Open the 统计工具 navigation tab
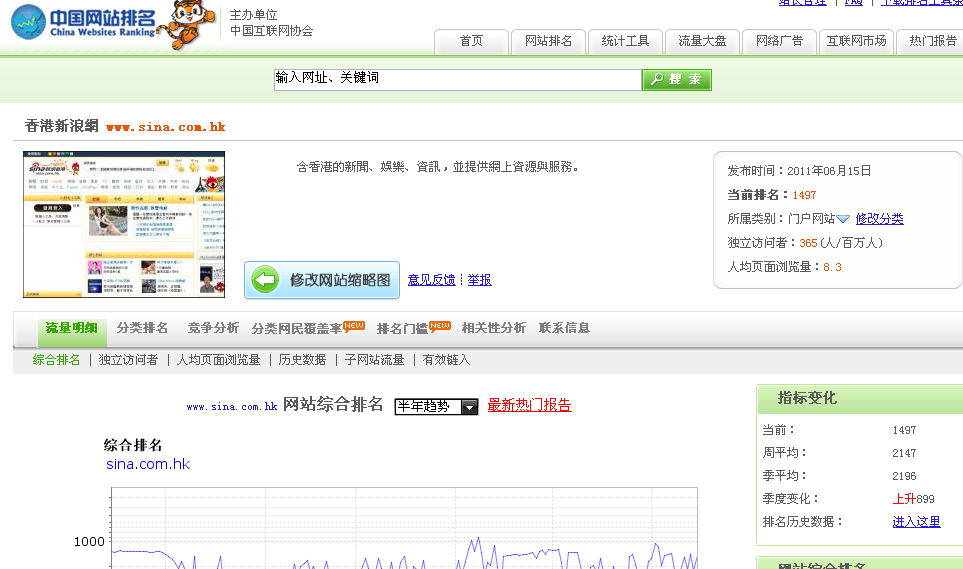 (x=625, y=42)
